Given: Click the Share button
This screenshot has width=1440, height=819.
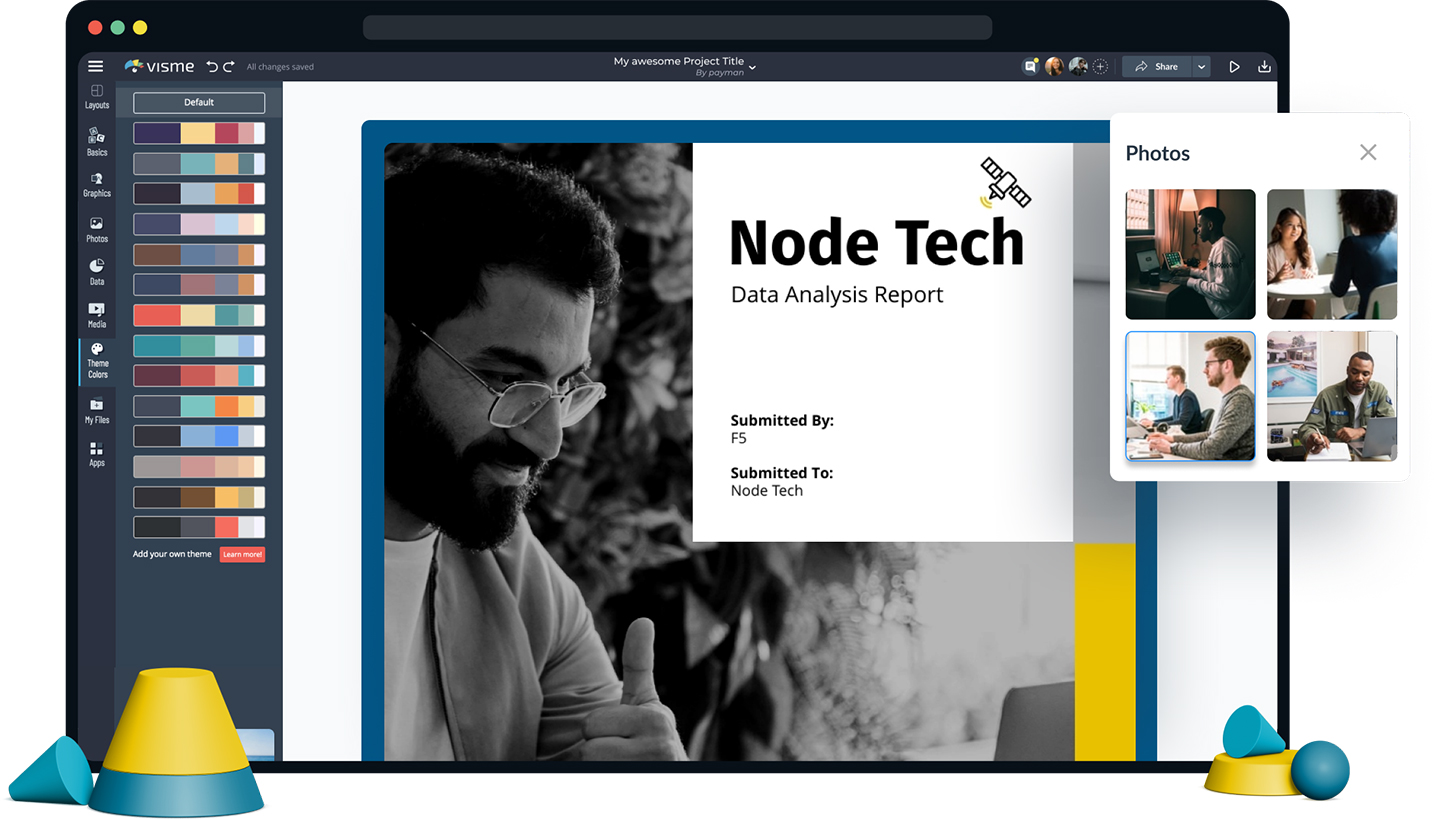Looking at the screenshot, I should point(1156,67).
